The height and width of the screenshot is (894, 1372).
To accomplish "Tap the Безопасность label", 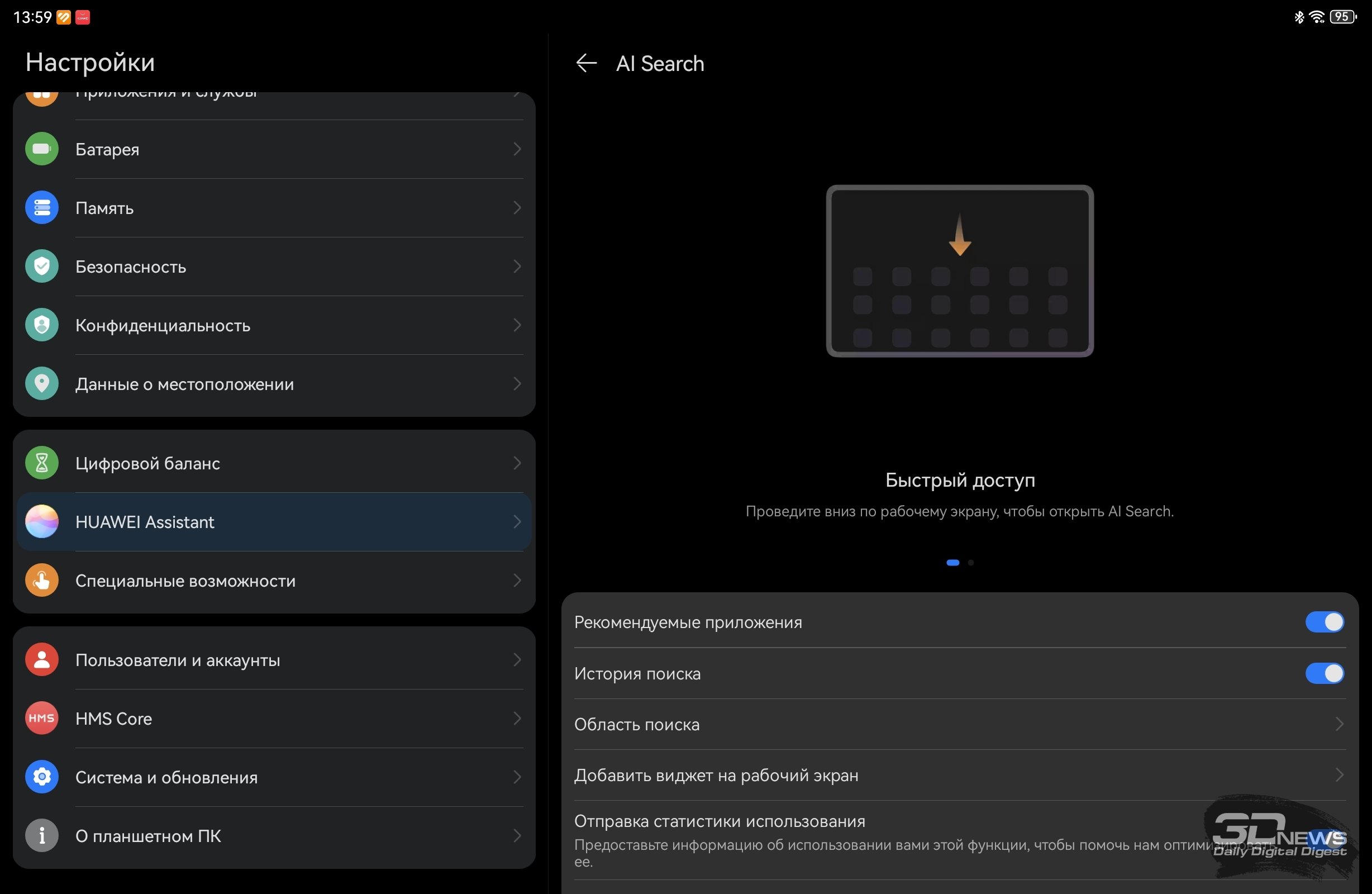I will point(131,267).
